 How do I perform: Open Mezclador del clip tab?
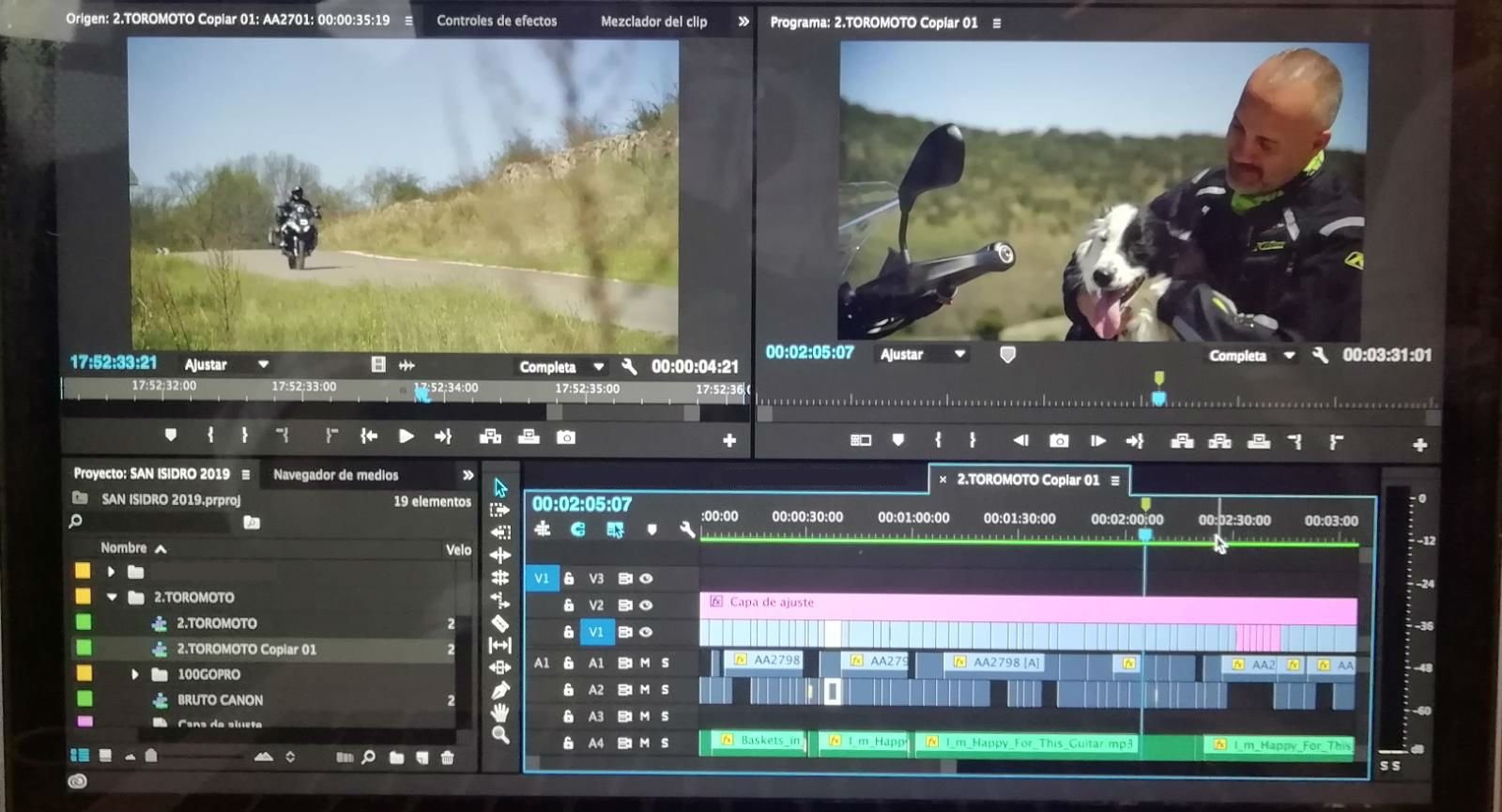coord(653,21)
